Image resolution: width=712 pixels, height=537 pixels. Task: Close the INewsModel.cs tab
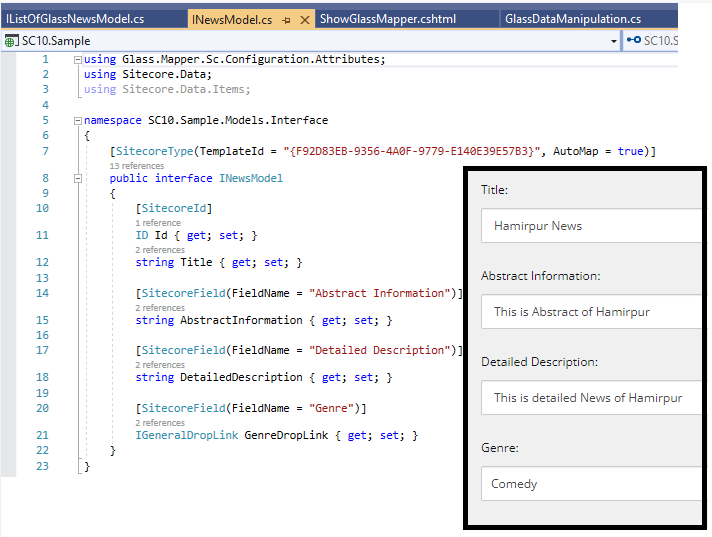point(305,20)
